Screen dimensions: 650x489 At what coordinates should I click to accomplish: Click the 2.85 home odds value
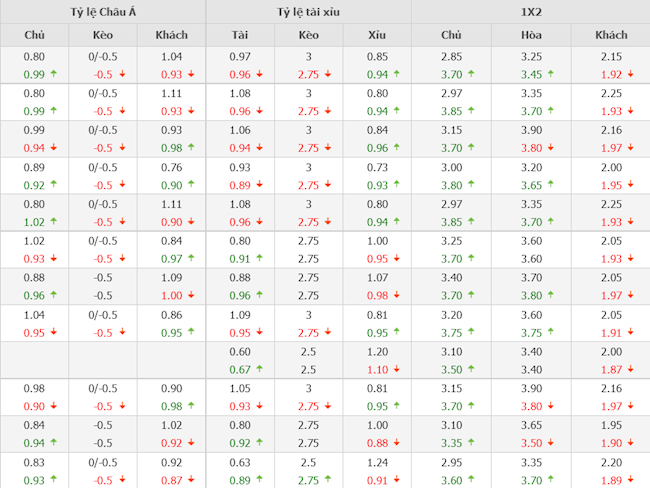451,58
